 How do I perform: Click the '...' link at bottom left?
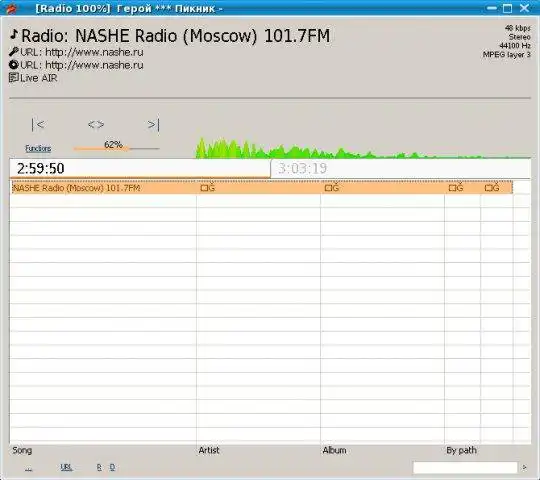pos(28,468)
